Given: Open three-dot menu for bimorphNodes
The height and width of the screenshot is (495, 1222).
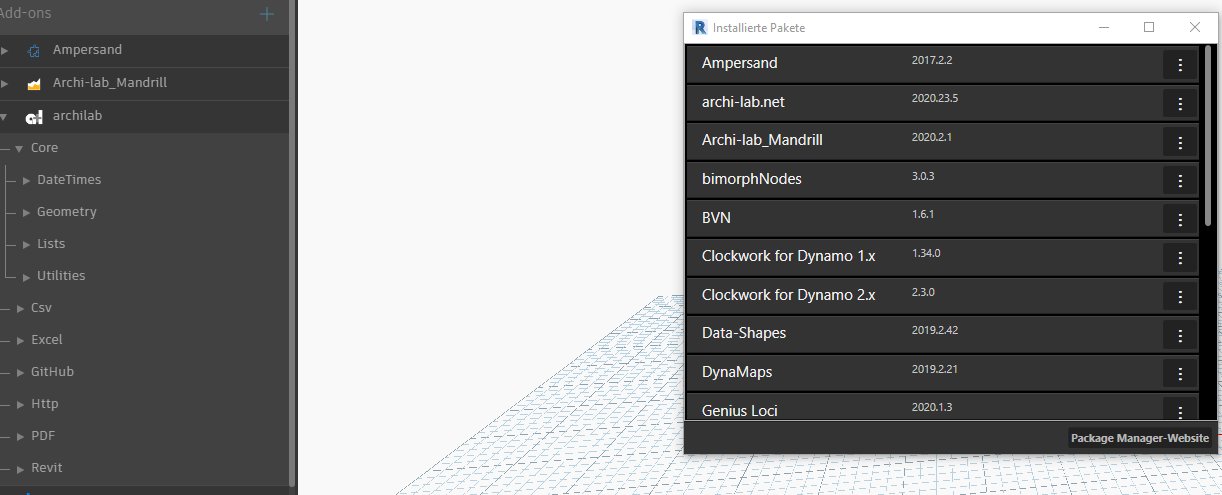Looking at the screenshot, I should (x=1180, y=180).
